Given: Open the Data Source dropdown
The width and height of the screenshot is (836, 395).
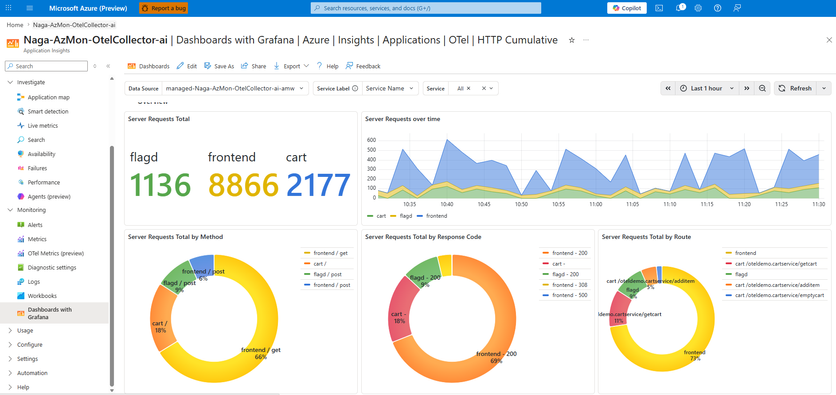Looking at the screenshot, I should click(x=235, y=88).
